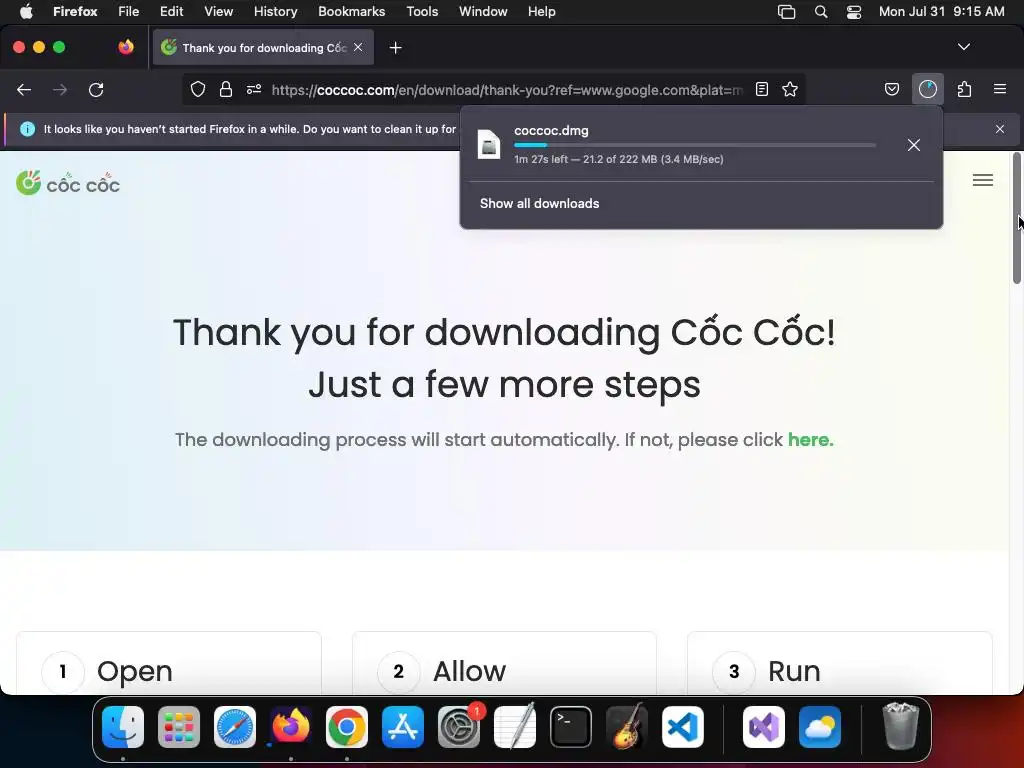Click the site lock icon
The height and width of the screenshot is (768, 1024).
point(226,89)
